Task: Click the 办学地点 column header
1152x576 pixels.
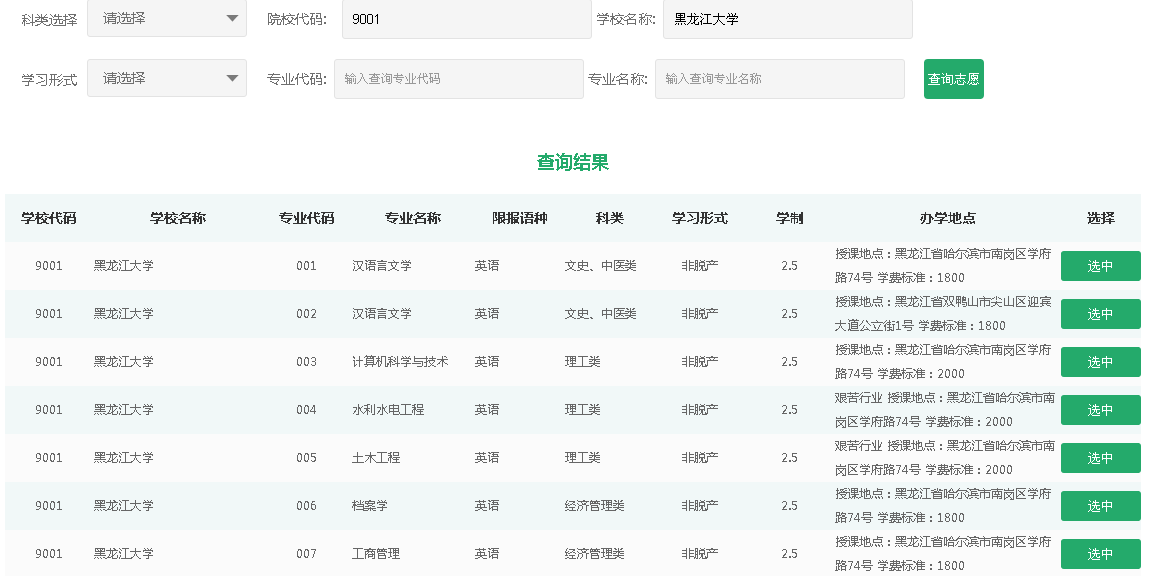Action: click(947, 218)
